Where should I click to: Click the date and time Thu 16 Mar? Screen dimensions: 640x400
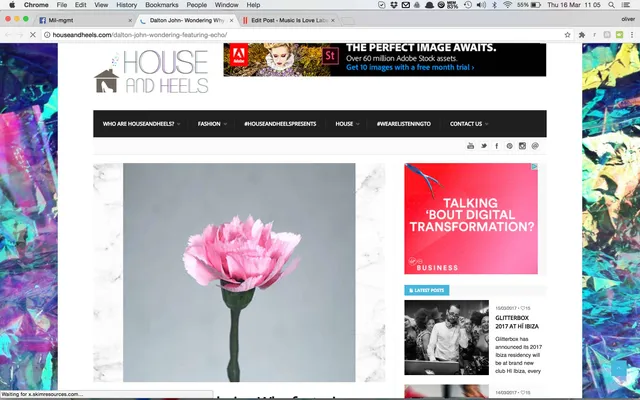pos(573,5)
